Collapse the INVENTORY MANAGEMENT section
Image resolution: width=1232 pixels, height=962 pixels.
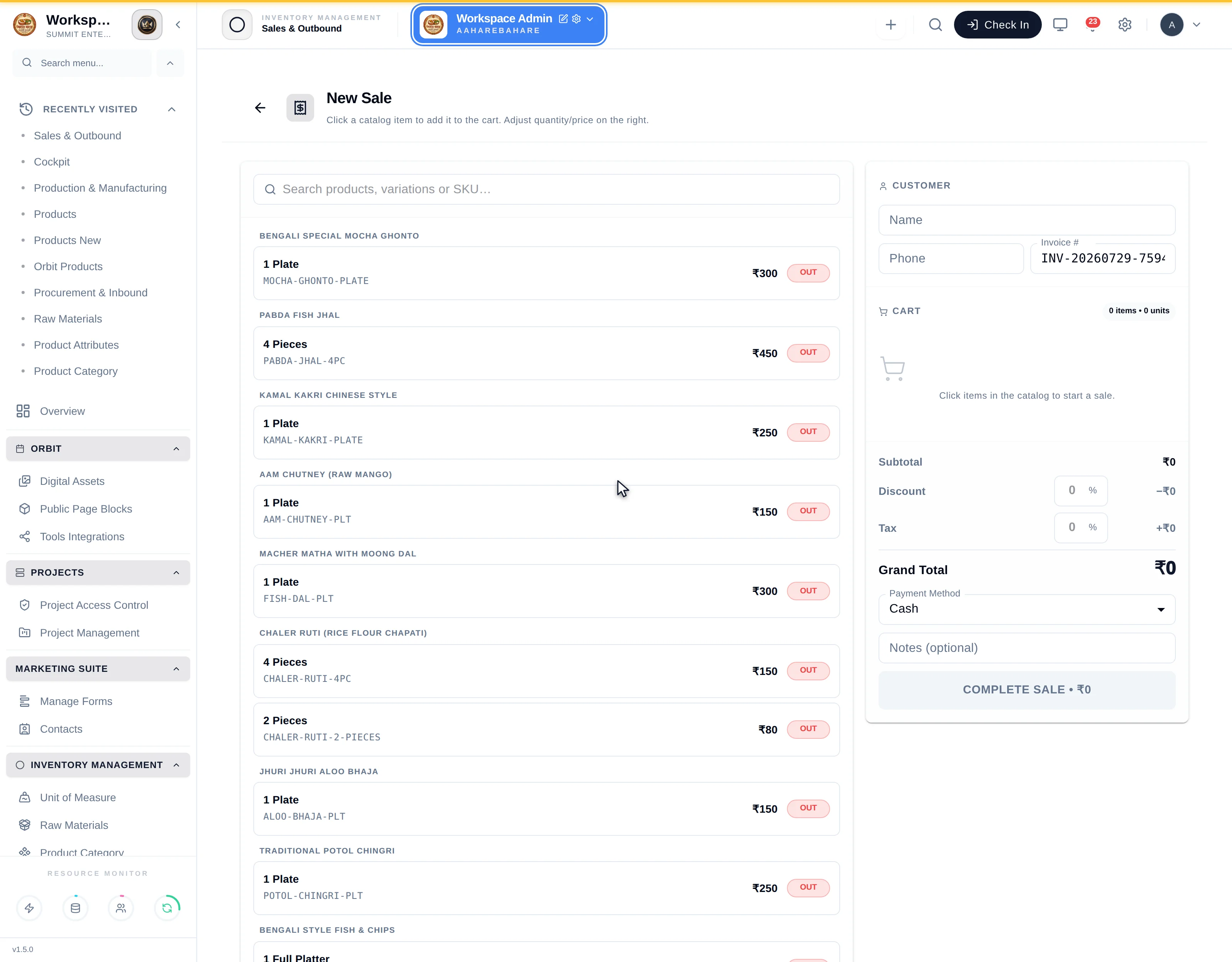tap(176, 765)
